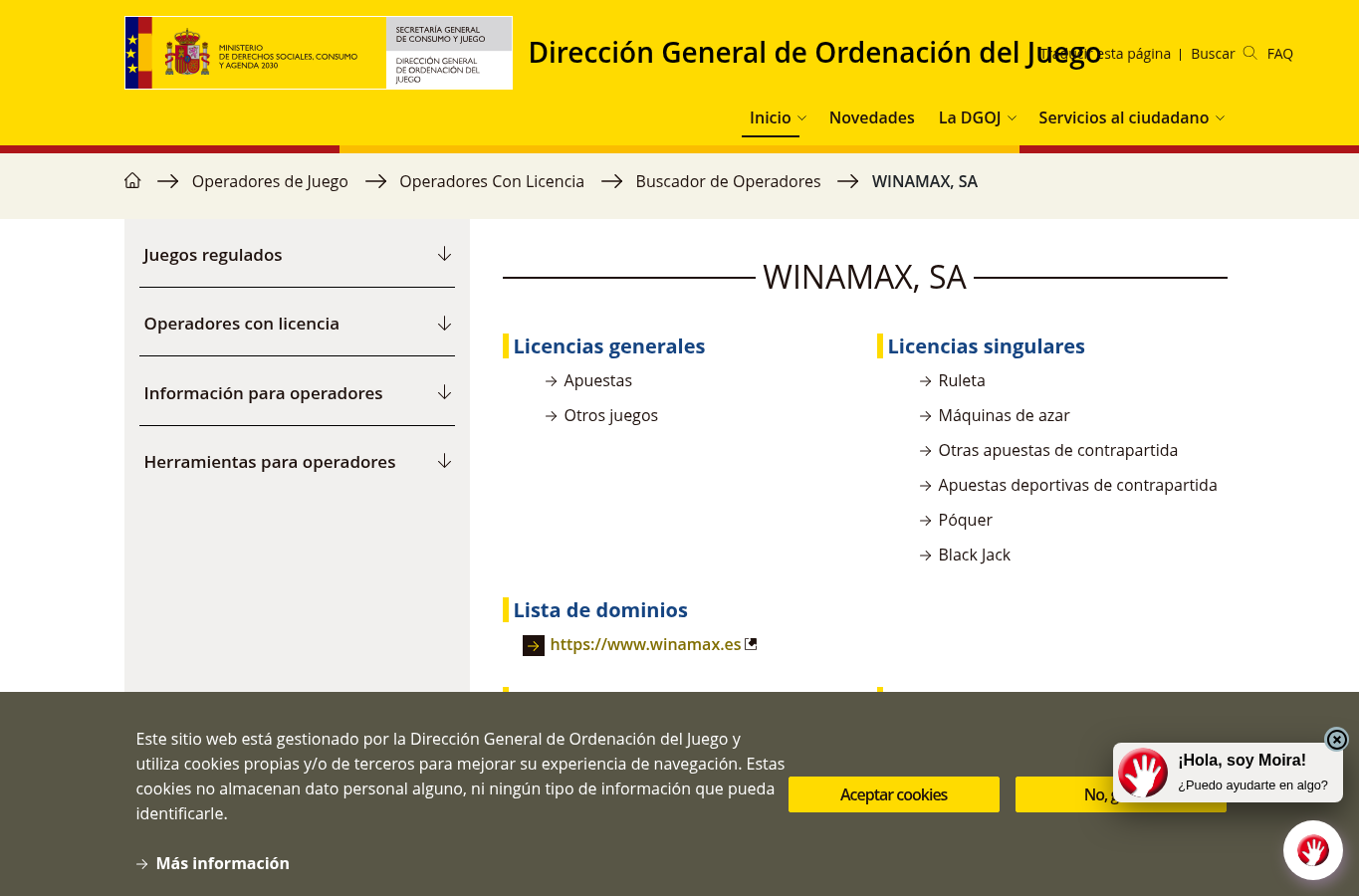Open the Máquinas de azar license
This screenshot has width=1359, height=896.
[1004, 415]
